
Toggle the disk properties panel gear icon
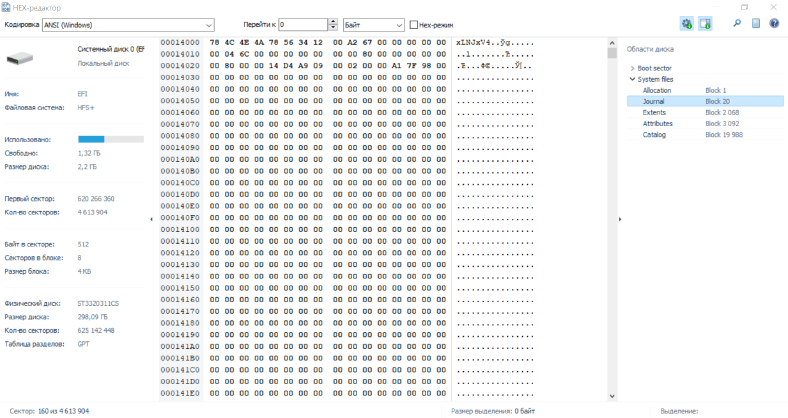(x=686, y=24)
